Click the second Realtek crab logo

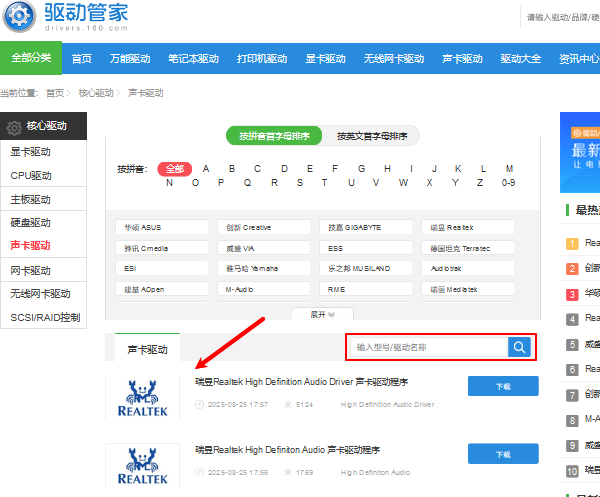[x=142, y=466]
